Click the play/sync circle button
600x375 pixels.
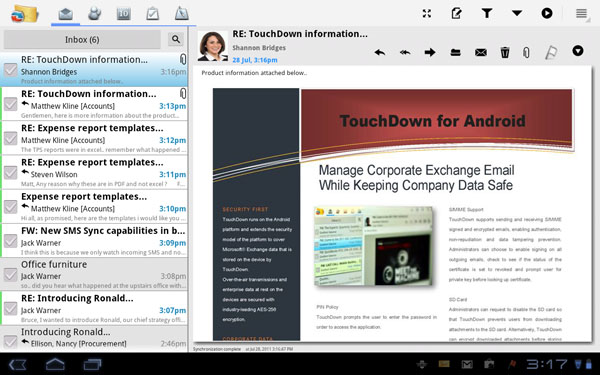[547, 13]
